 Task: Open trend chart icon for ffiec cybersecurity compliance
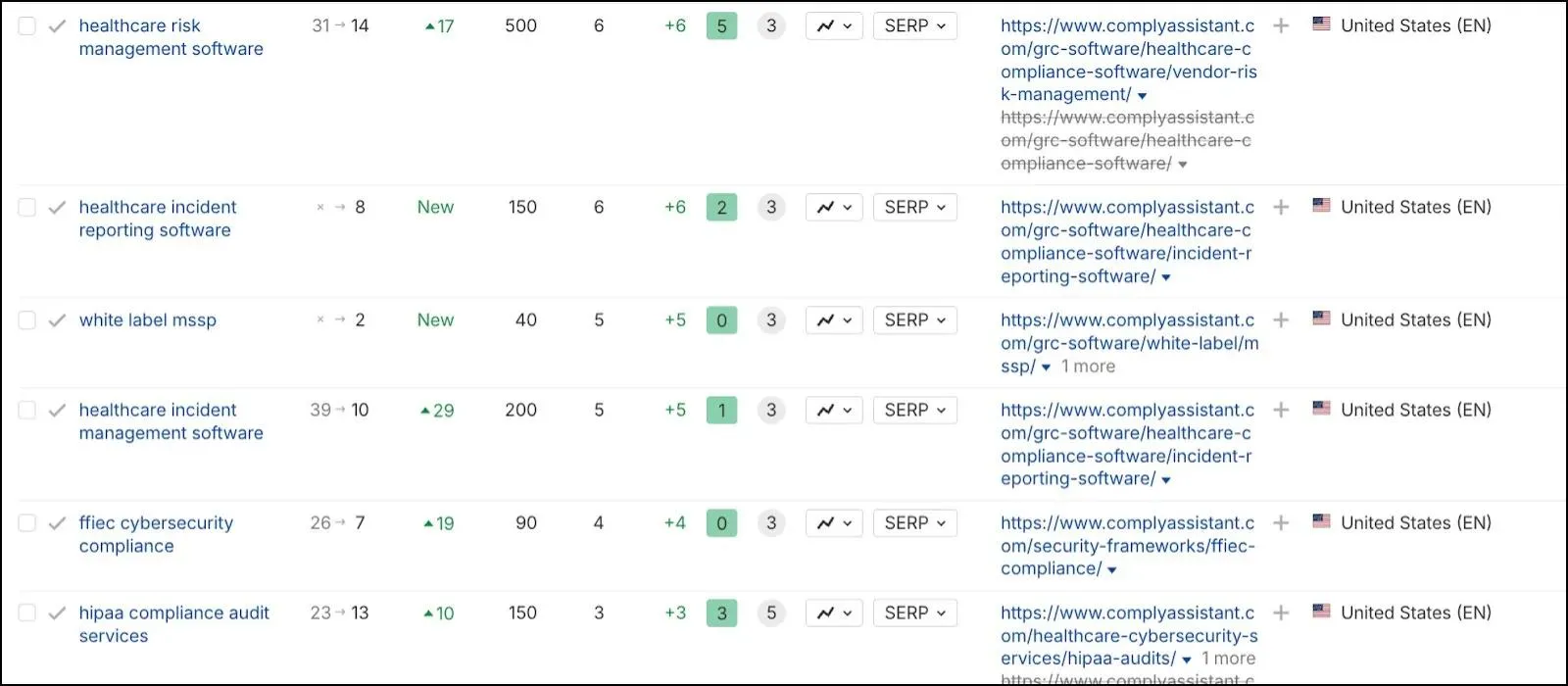(x=834, y=523)
